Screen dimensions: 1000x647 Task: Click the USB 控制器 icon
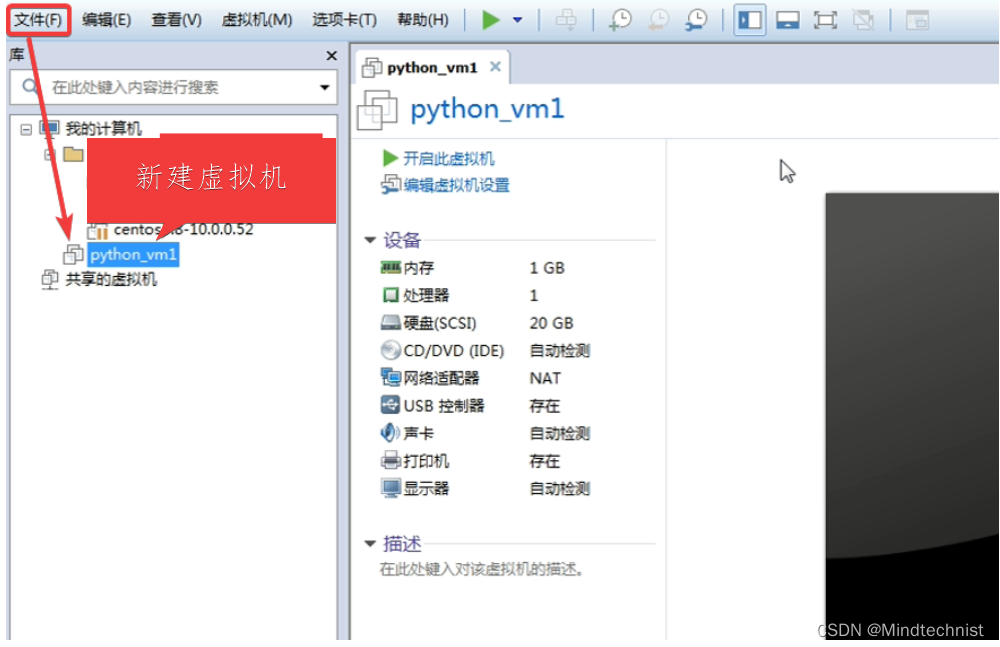(390, 405)
